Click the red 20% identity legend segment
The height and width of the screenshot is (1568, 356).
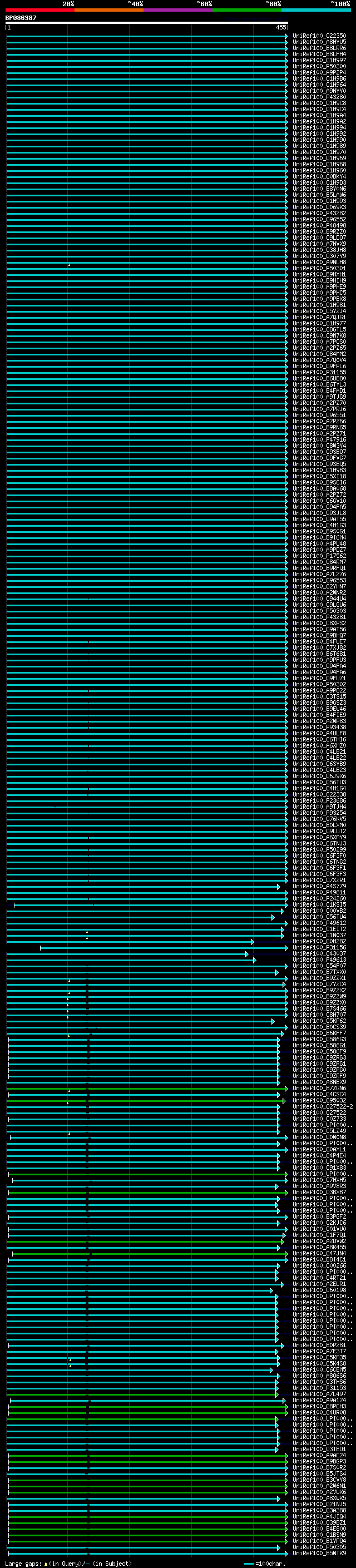(x=40, y=10)
